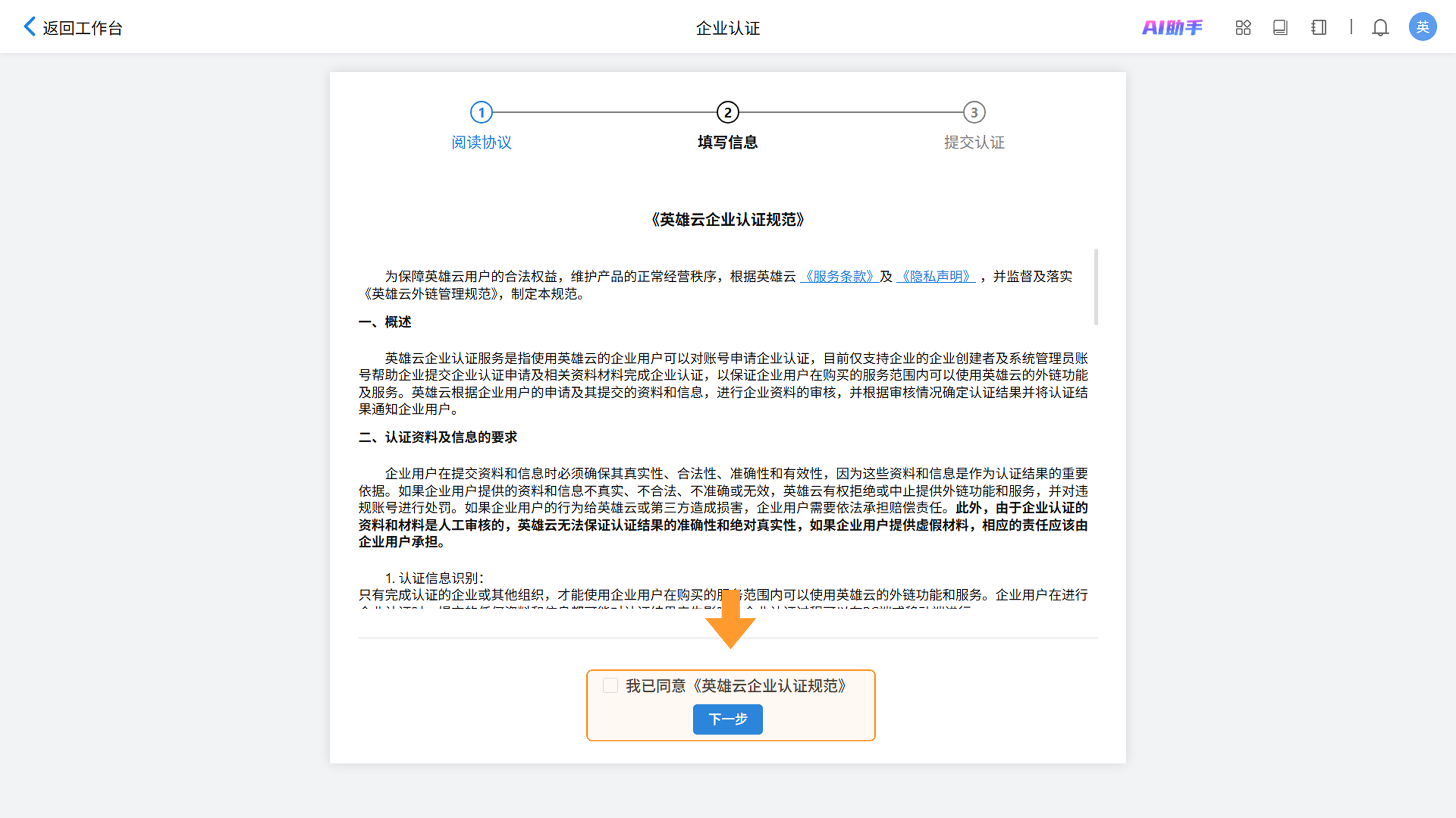Image resolution: width=1456 pixels, height=818 pixels.
Task: Click the book help docs icon
Action: click(1280, 27)
